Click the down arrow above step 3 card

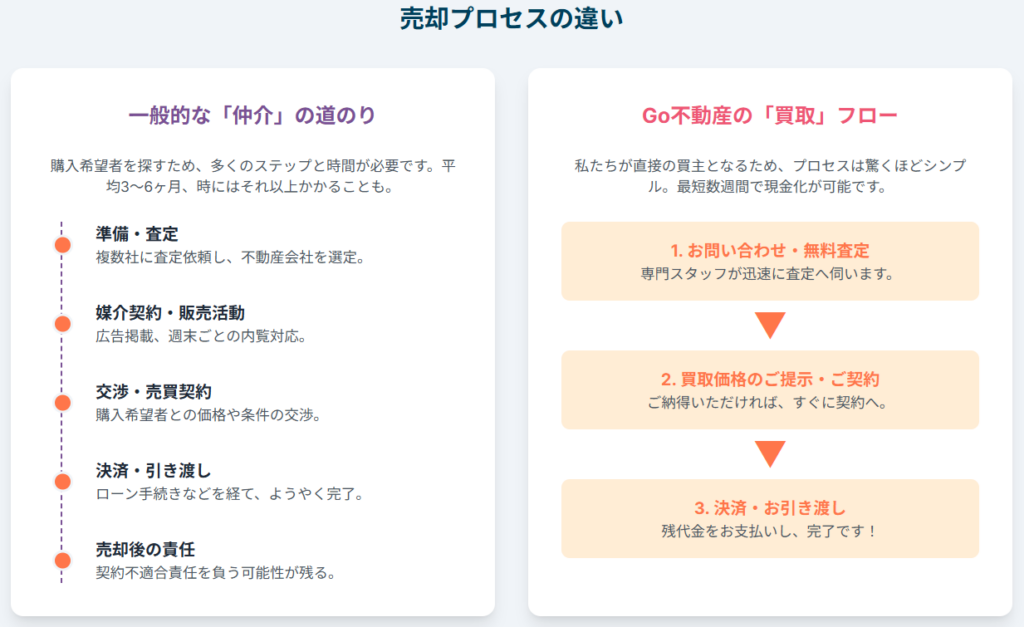point(770,454)
